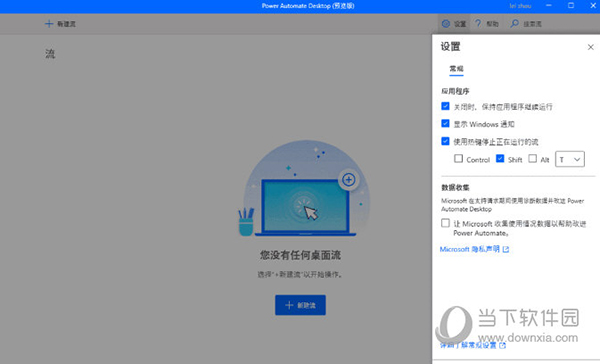The height and width of the screenshot is (364, 600).
Task: Maximize the Power Automate Desktop window
Action: click(571, 6)
